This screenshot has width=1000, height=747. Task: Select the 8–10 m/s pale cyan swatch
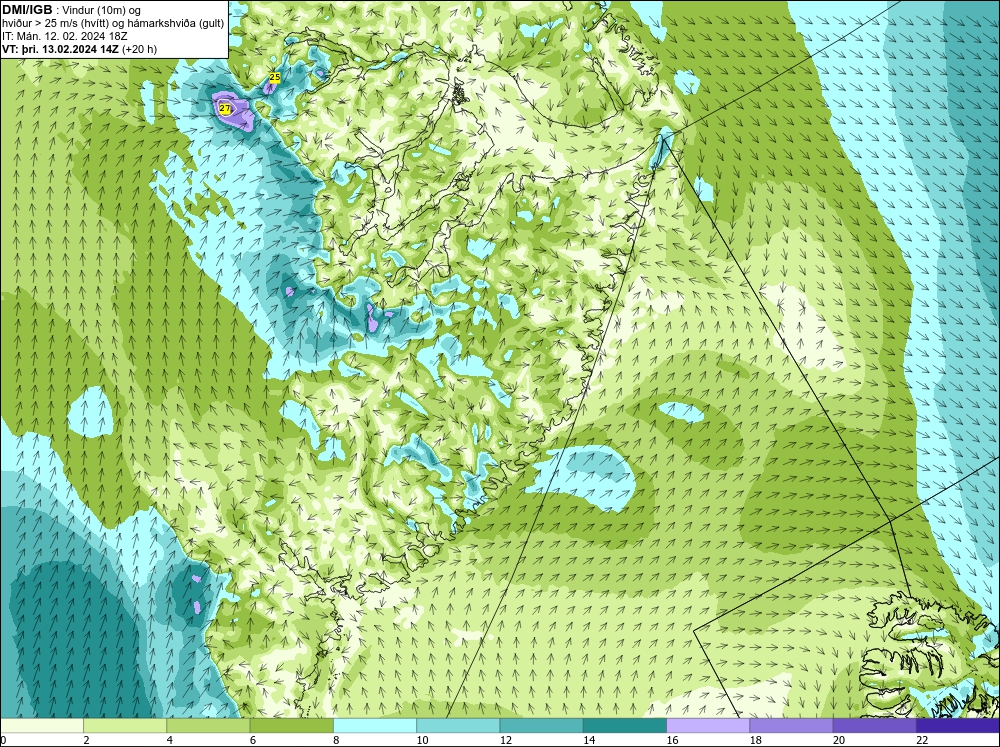coord(375,726)
